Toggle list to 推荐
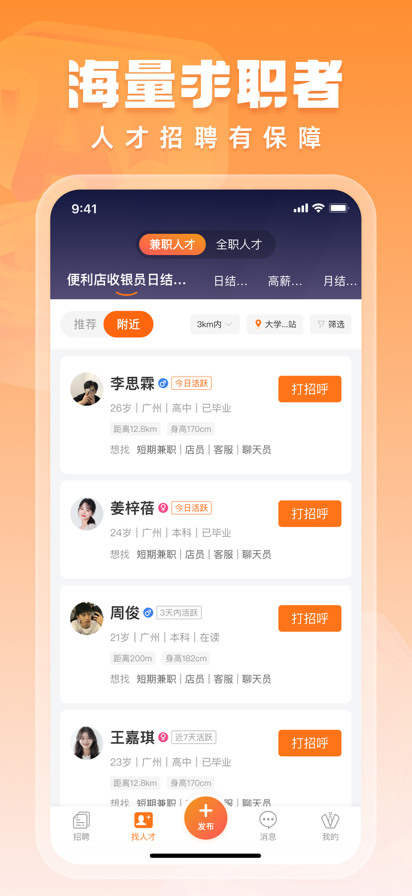The image size is (412, 896). pos(83,324)
